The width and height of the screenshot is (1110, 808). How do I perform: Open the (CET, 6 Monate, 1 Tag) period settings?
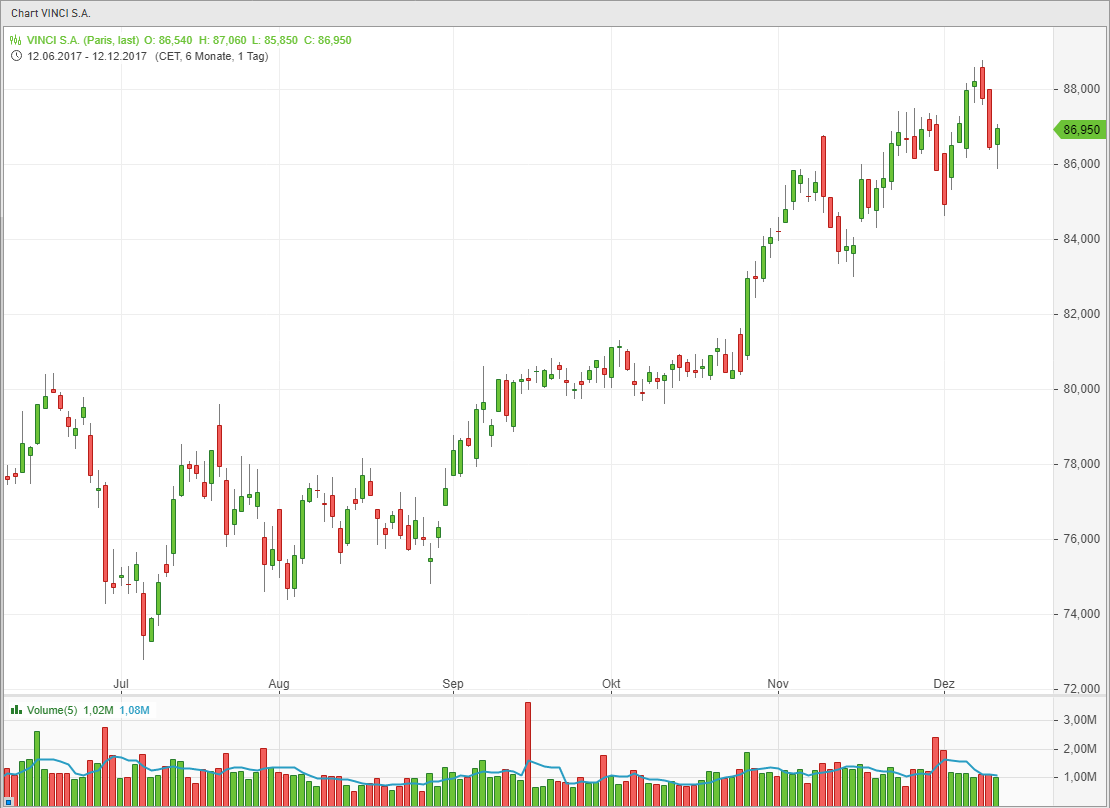pos(211,56)
